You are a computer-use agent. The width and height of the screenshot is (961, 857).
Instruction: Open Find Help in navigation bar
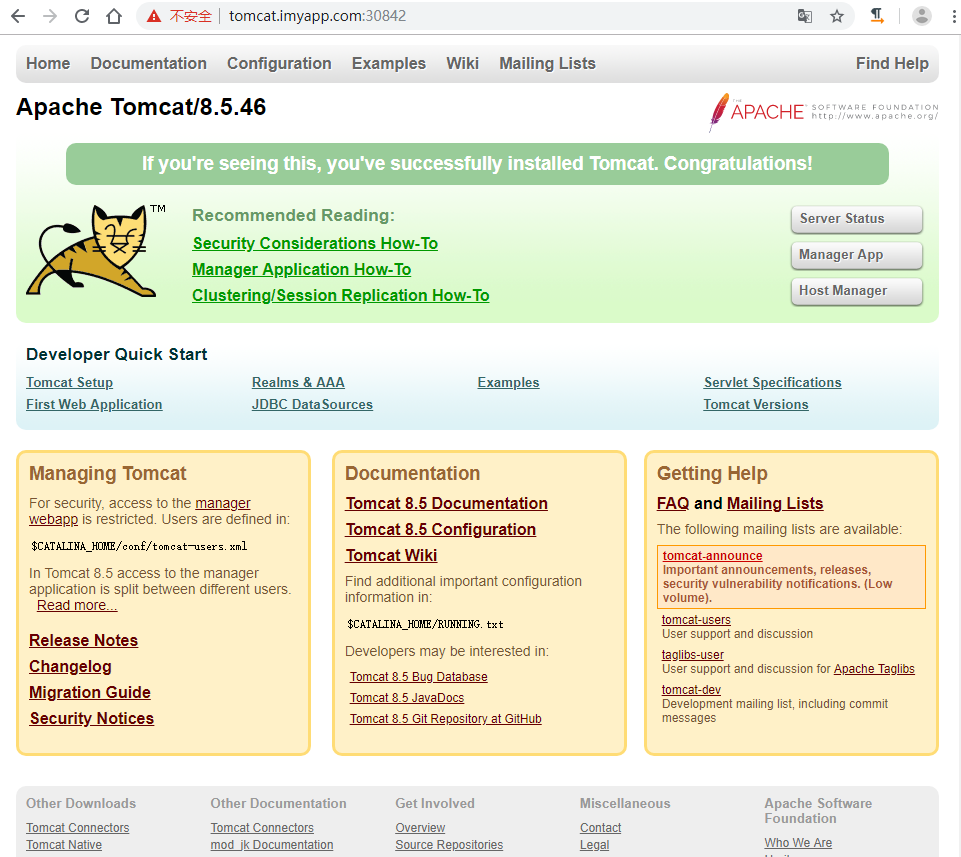[x=892, y=63]
